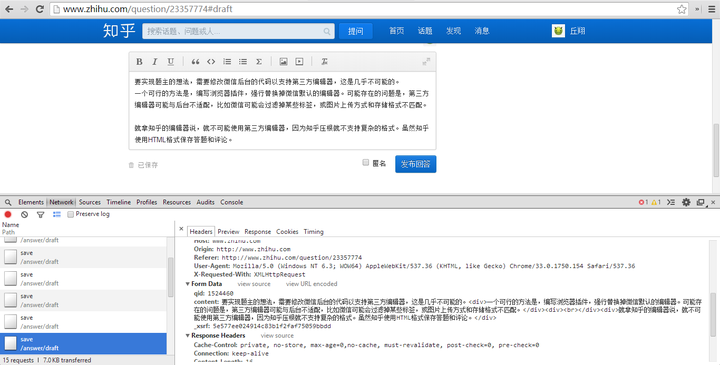Enable the Preserve log checkbox
Image resolution: width=720 pixels, height=365 pixels.
point(70,214)
